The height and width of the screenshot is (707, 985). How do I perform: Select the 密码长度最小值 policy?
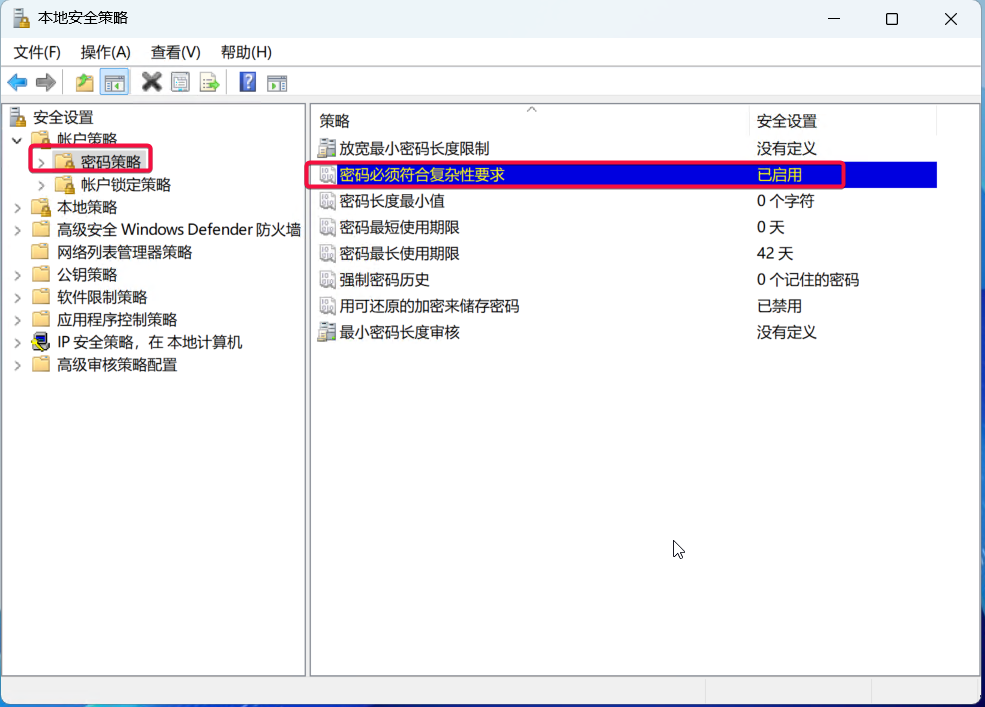click(x=392, y=201)
